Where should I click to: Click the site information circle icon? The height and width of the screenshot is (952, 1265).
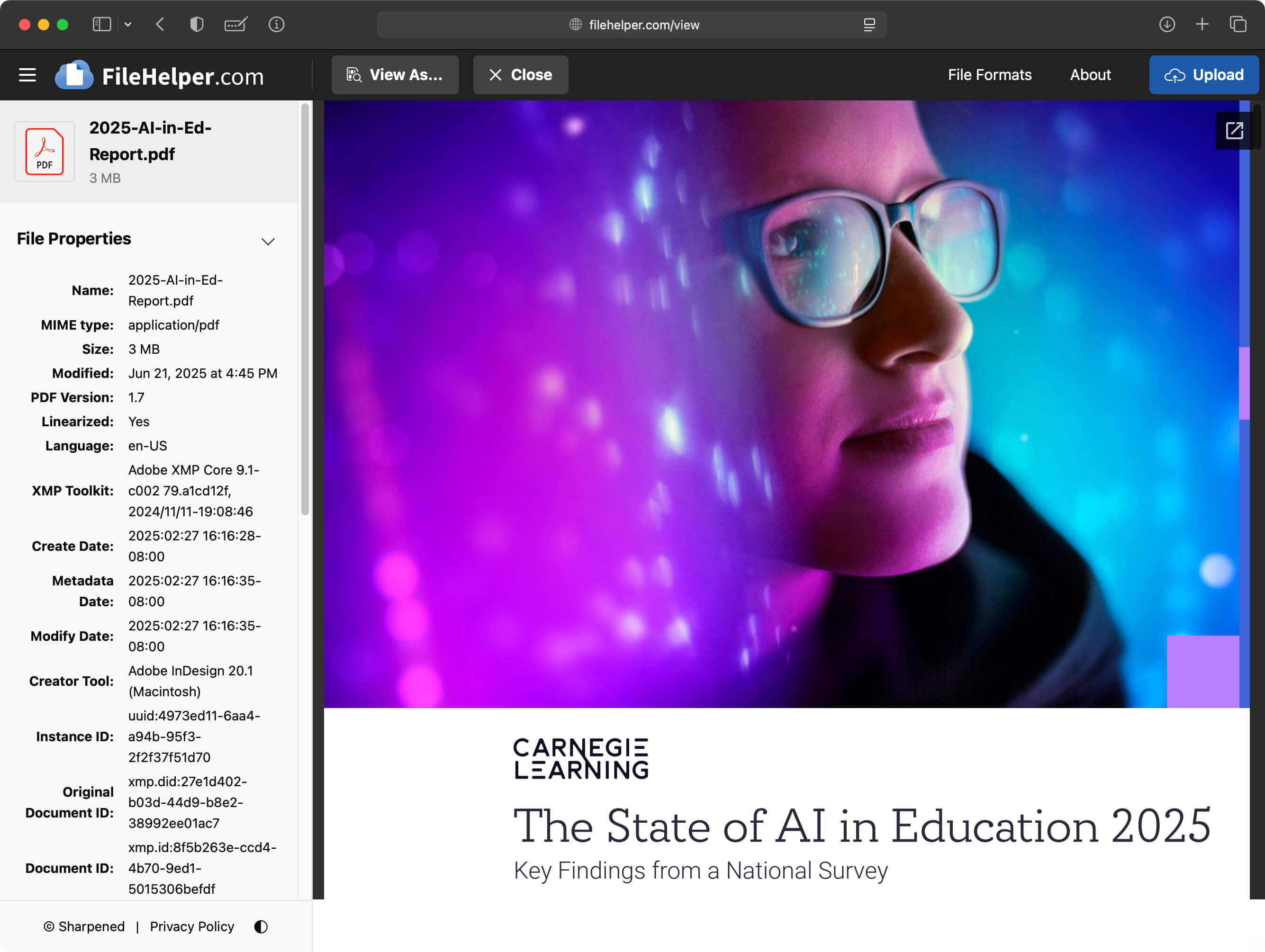tap(277, 25)
